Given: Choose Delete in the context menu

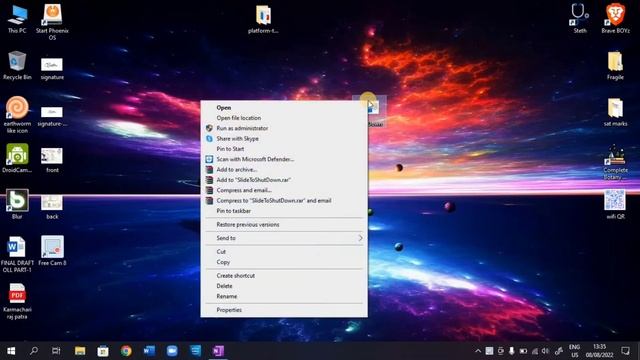Looking at the screenshot, I should coord(284,286).
